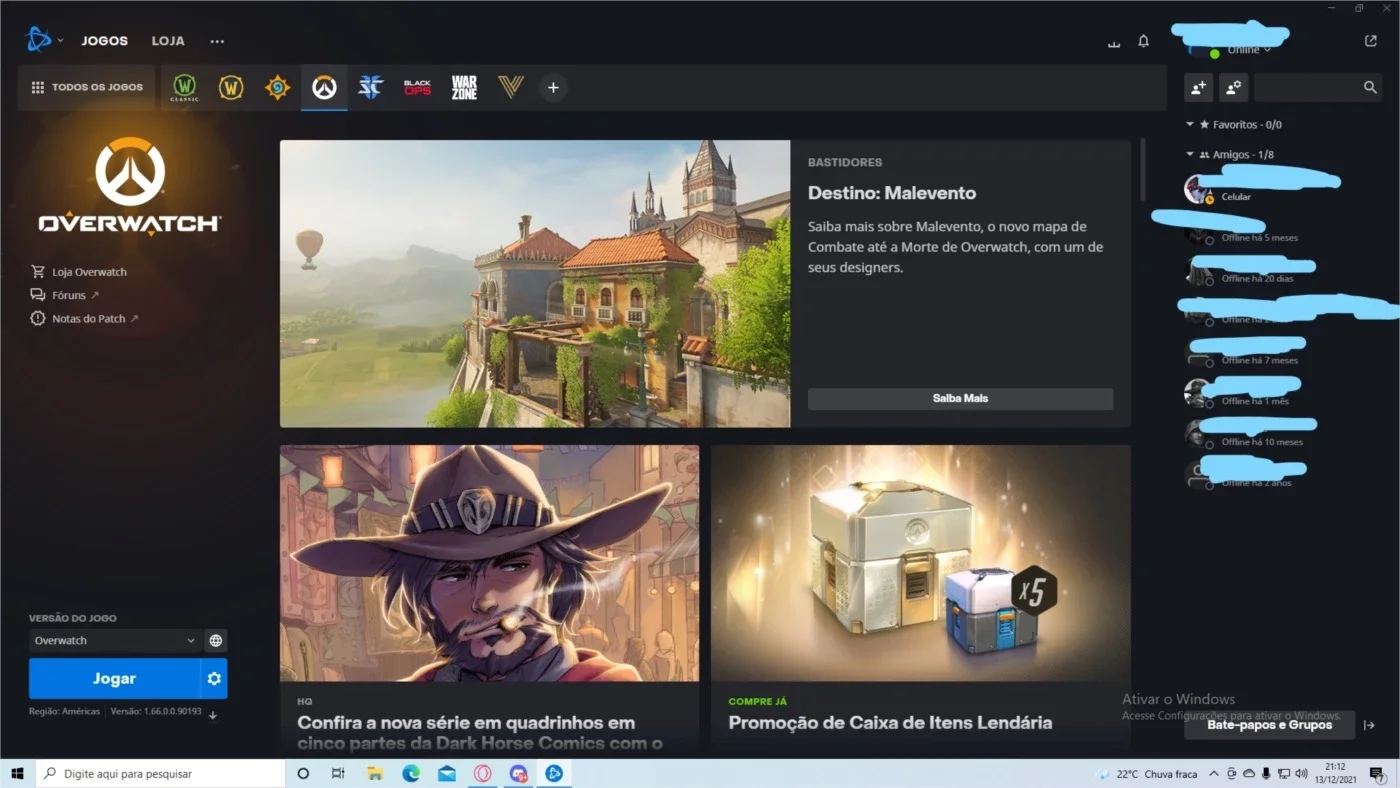The width and height of the screenshot is (1400, 788).
Task: Open TODOS OS JOGOS game list
Action: click(x=87, y=87)
